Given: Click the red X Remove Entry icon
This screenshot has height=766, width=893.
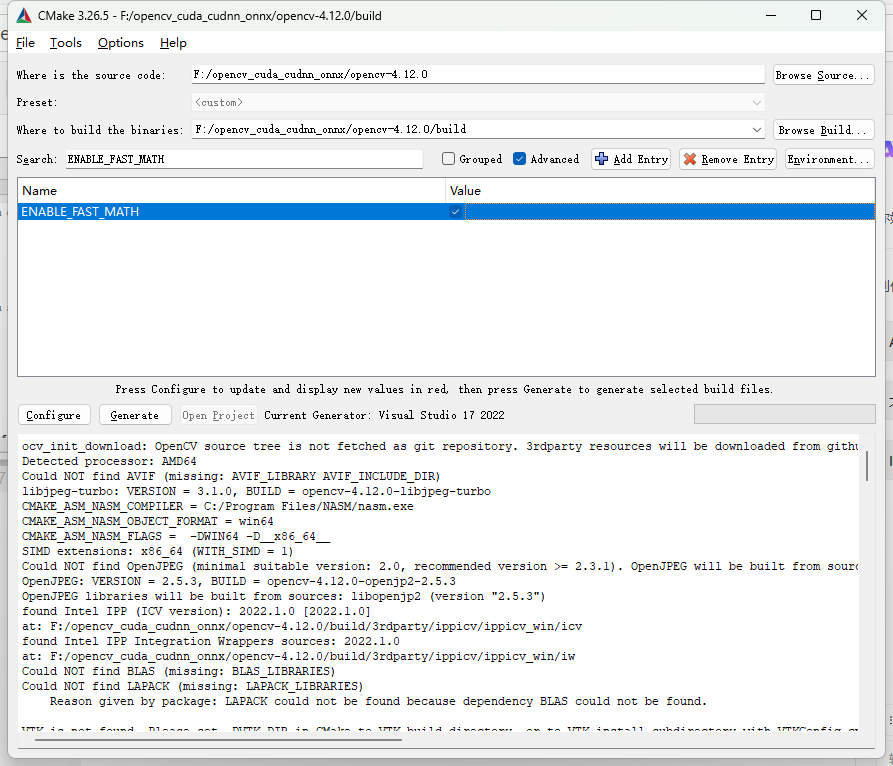Looking at the screenshot, I should 690,159.
